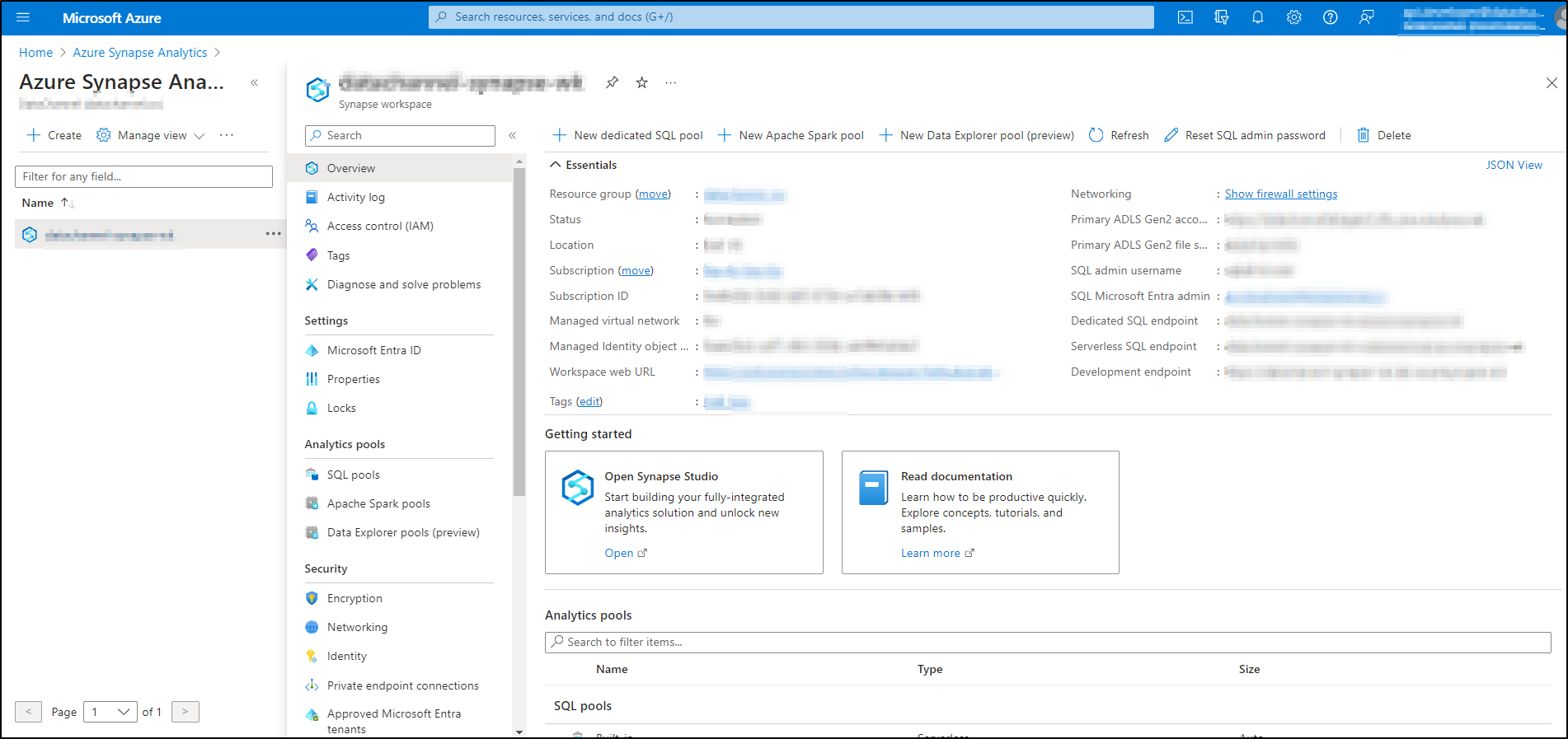Screen dimensions: 1568x739
Task: Click Open link in Synapse Studio card
Action: click(626, 553)
